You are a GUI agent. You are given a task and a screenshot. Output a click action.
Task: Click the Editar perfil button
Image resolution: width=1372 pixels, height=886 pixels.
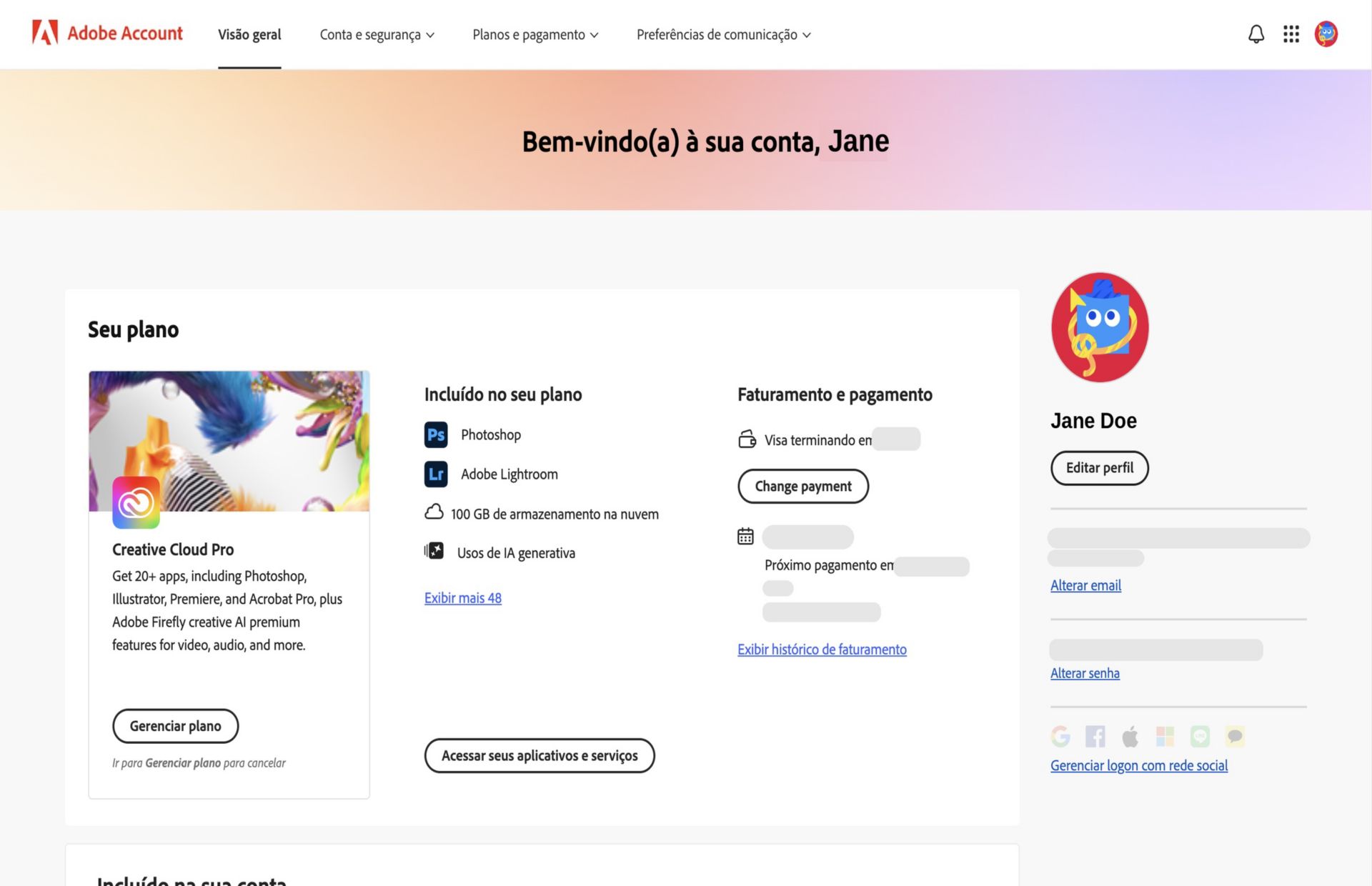pyautogui.click(x=1100, y=468)
